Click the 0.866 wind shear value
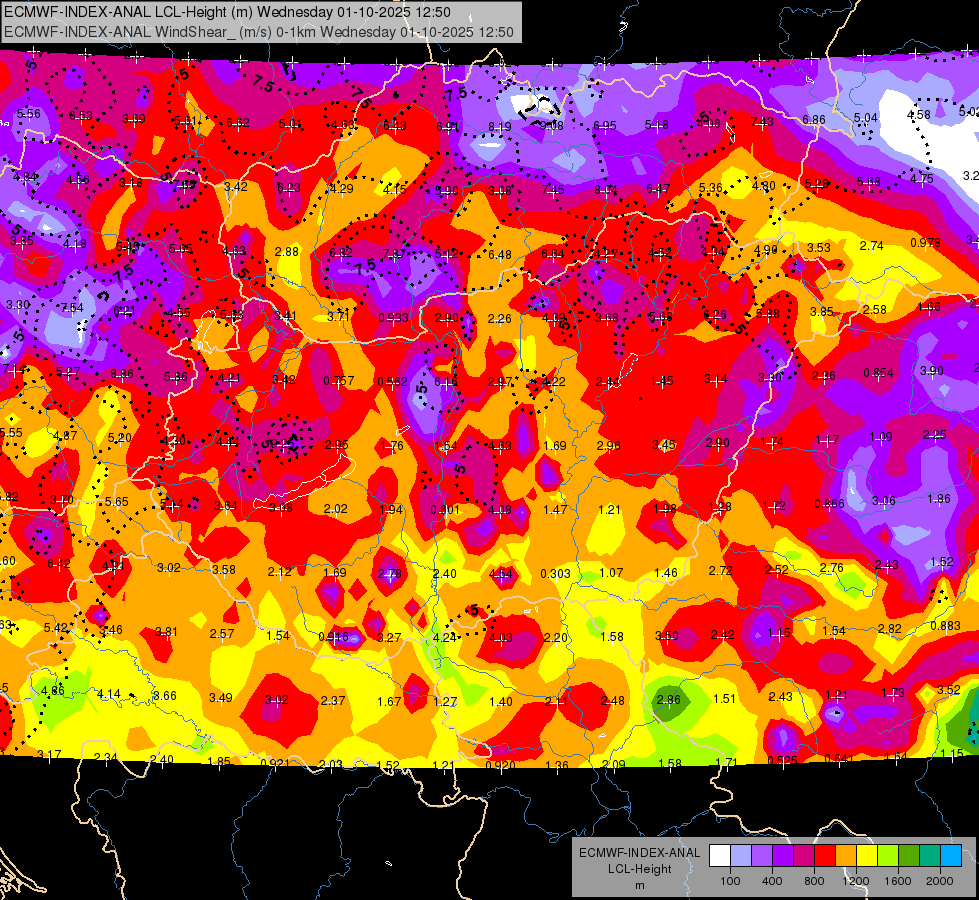The height and width of the screenshot is (900, 979). 830,504
